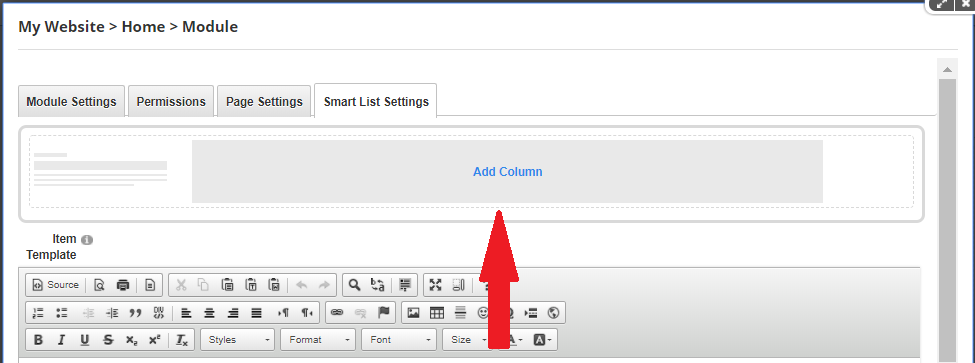The height and width of the screenshot is (363, 975).
Task: Click the Add Column link
Action: (507, 172)
